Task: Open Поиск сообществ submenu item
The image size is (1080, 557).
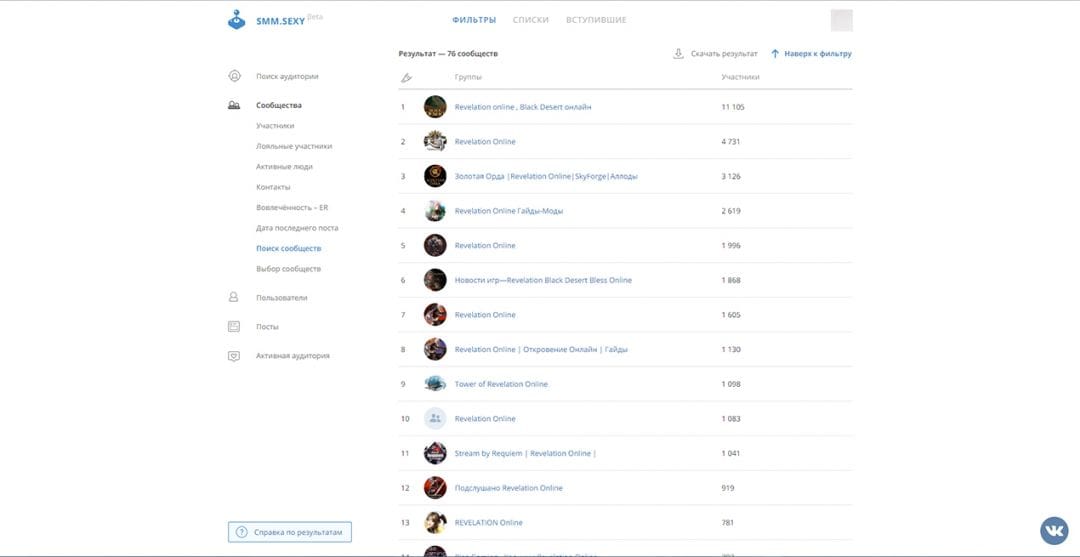Action: pos(289,249)
